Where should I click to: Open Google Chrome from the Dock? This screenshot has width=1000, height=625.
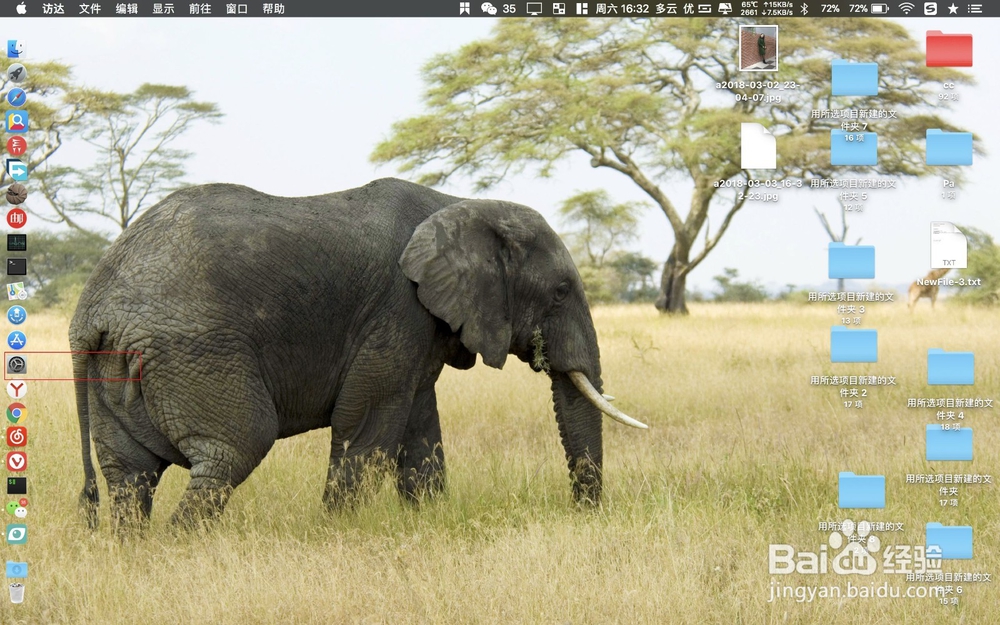tap(16, 413)
